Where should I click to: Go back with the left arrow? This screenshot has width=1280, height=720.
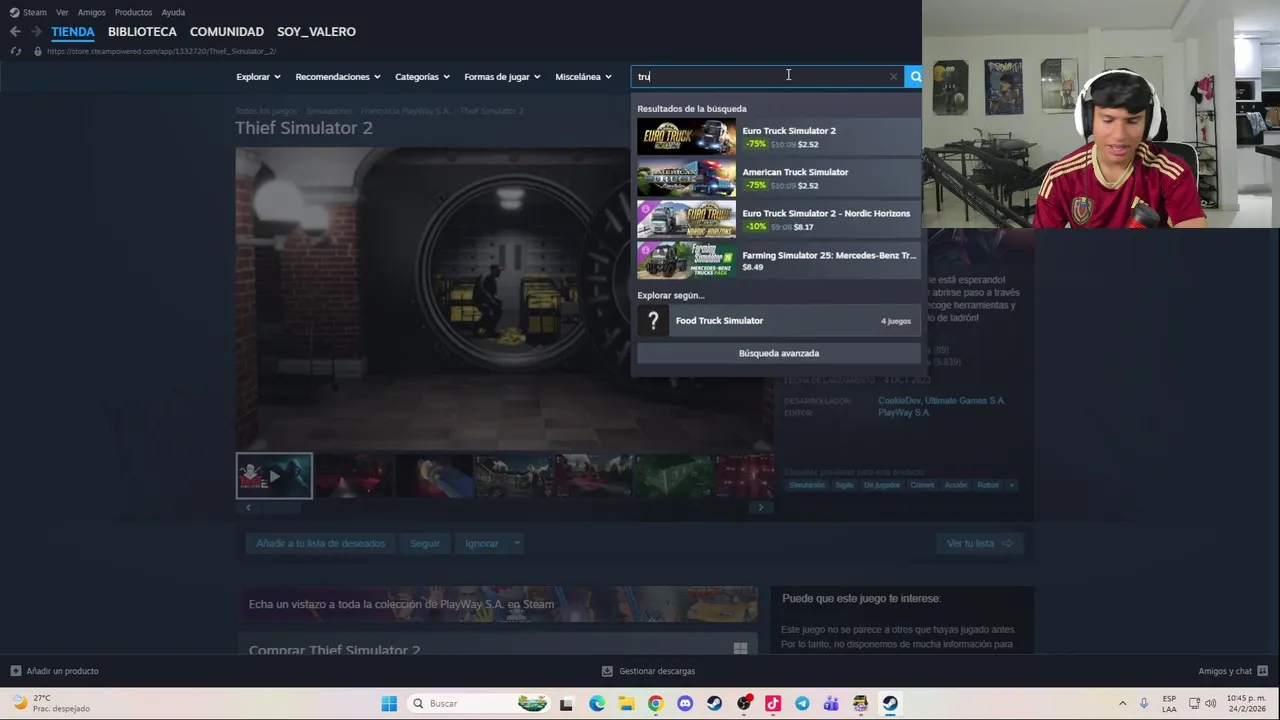[x=15, y=32]
